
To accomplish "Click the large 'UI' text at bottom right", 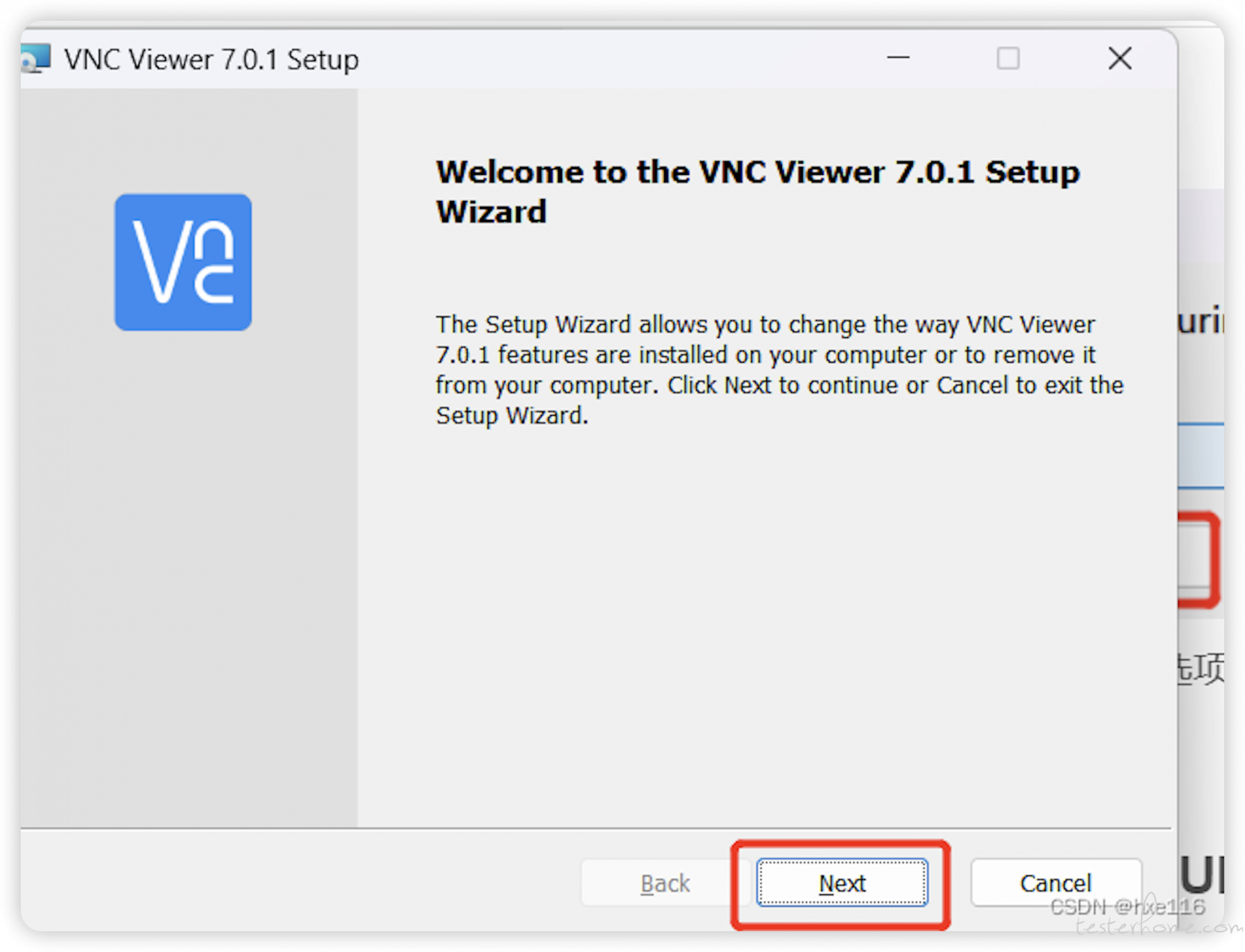I will click(x=1202, y=874).
